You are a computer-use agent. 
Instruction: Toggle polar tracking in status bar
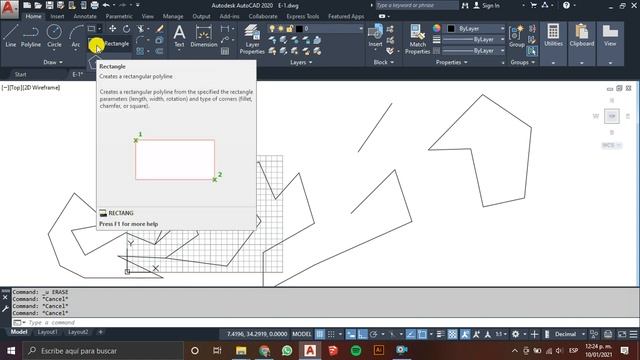[373, 334]
